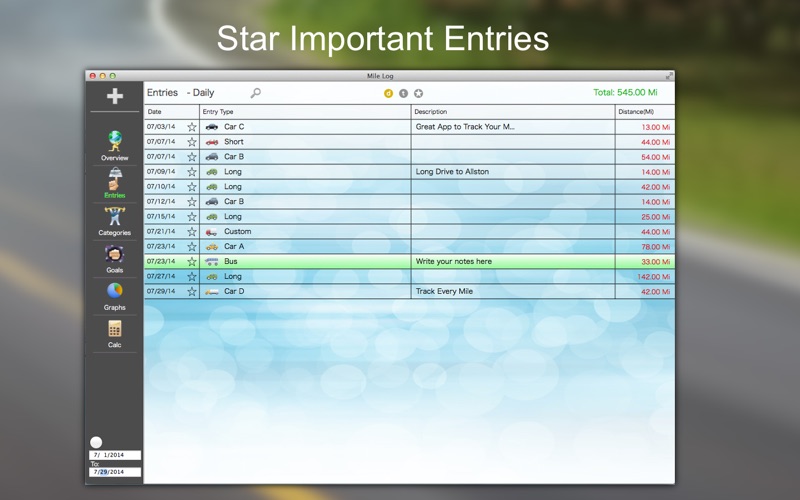
Task: Click the car icon in Car C row
Action: tap(212, 127)
